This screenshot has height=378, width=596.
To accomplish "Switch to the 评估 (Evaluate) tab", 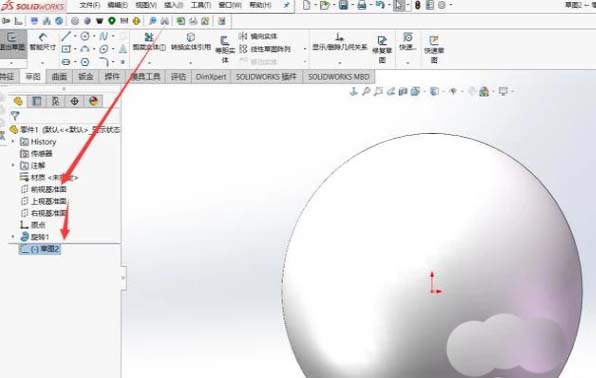I will (178, 76).
